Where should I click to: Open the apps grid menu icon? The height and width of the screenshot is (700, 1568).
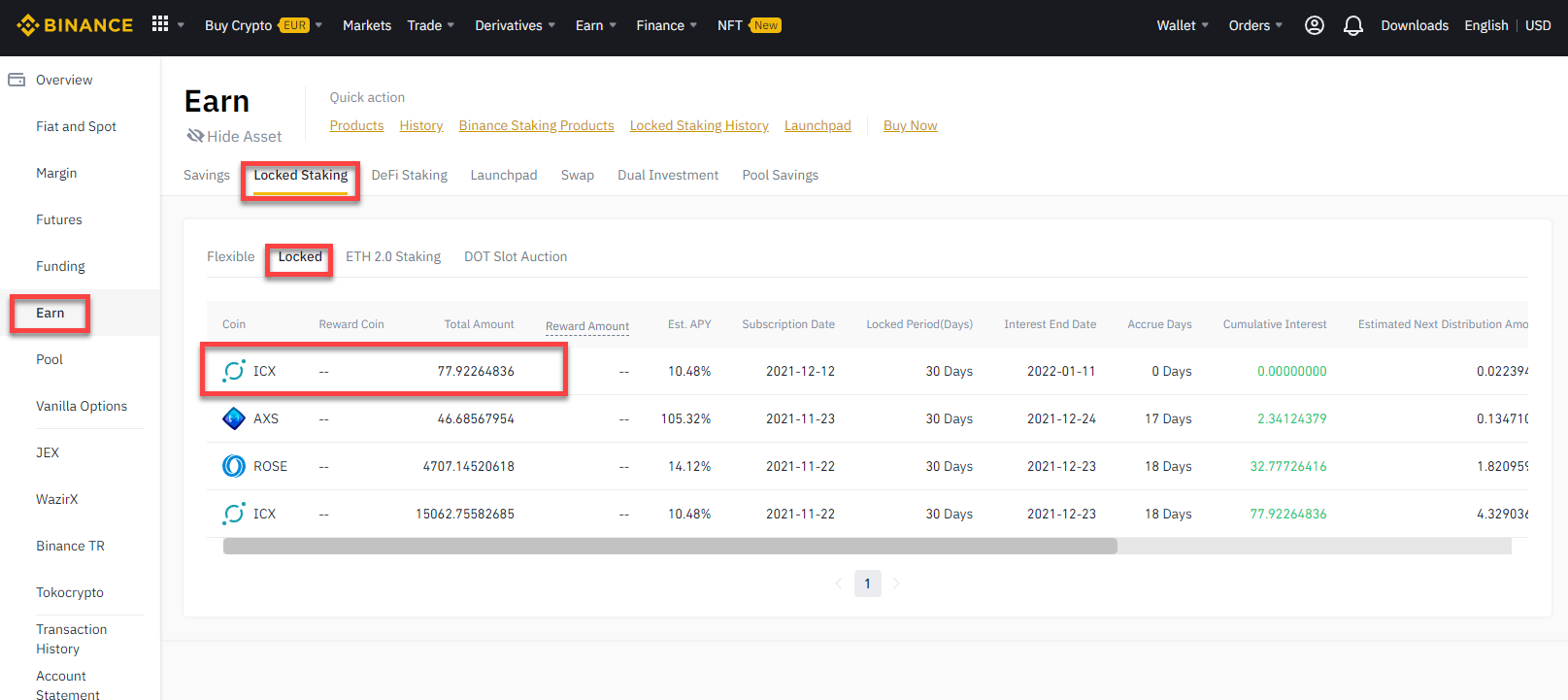[x=160, y=23]
